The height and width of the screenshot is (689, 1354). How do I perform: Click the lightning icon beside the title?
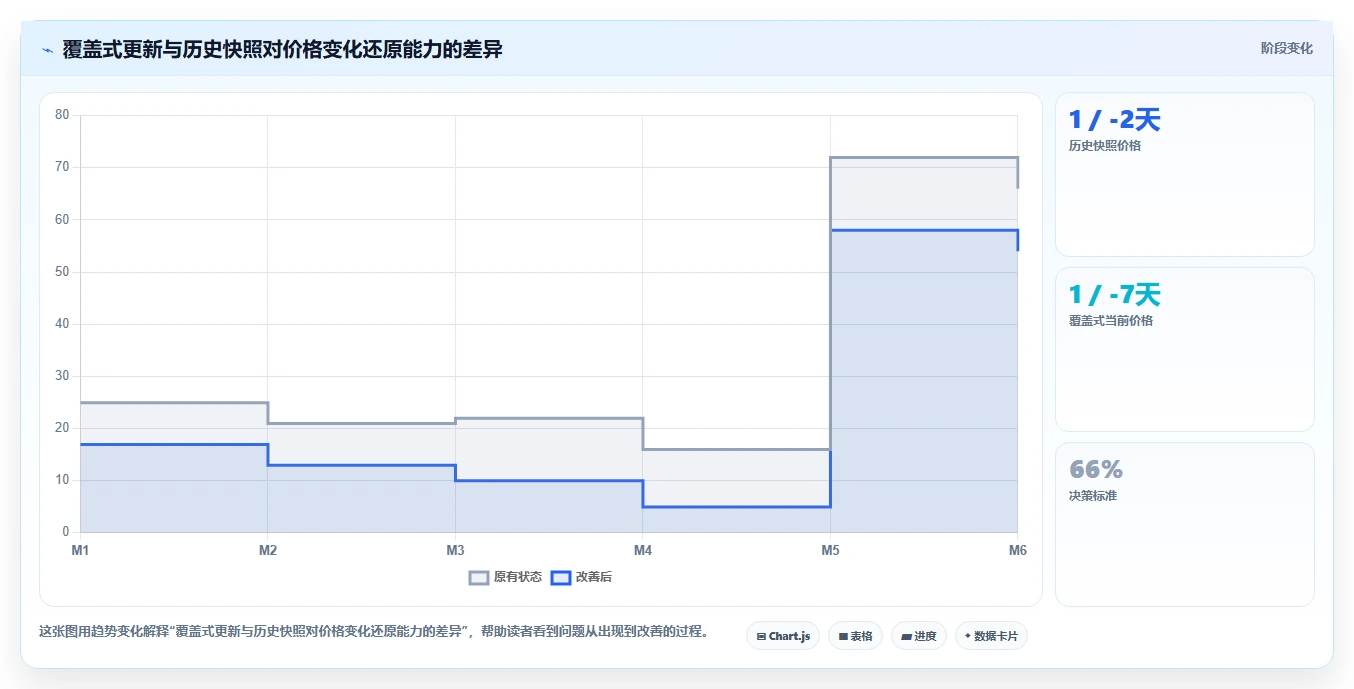(x=47, y=50)
